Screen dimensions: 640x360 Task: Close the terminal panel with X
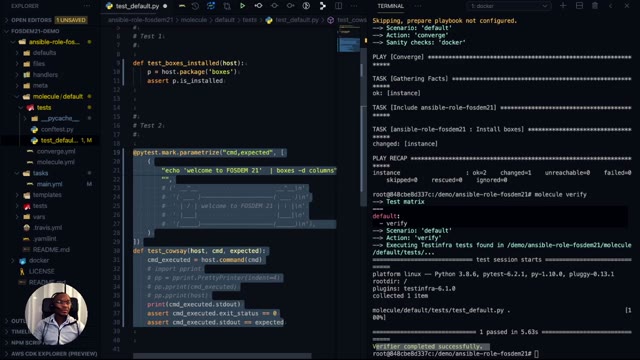tap(627, 6)
